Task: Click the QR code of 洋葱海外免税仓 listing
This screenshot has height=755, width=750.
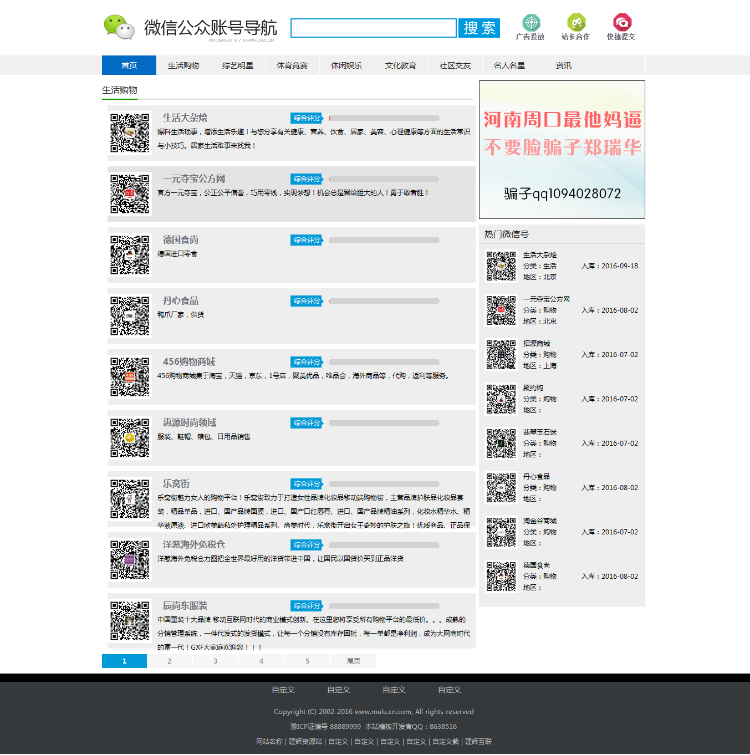Action: click(x=130, y=560)
